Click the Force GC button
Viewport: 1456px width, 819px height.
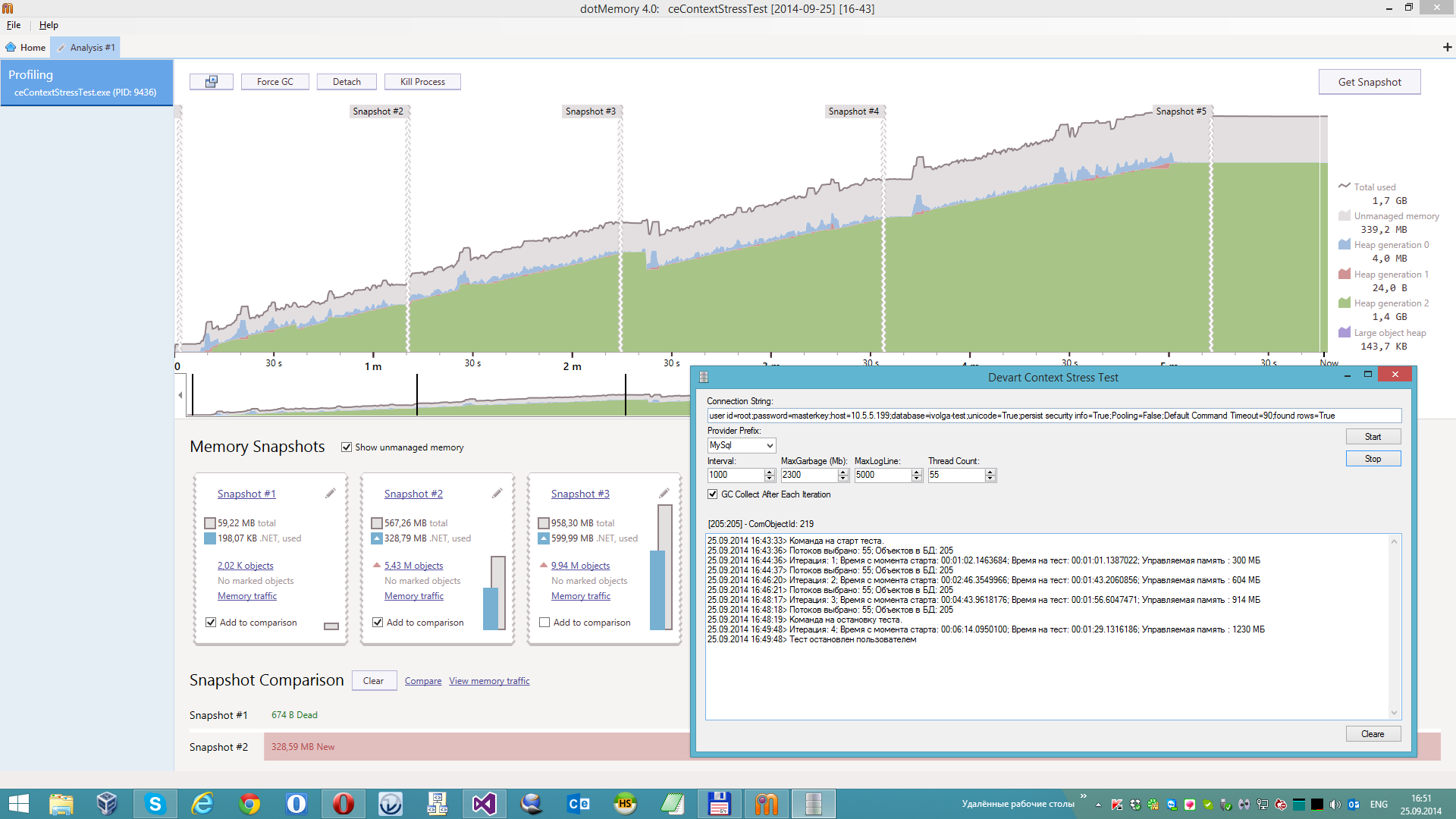(x=275, y=82)
